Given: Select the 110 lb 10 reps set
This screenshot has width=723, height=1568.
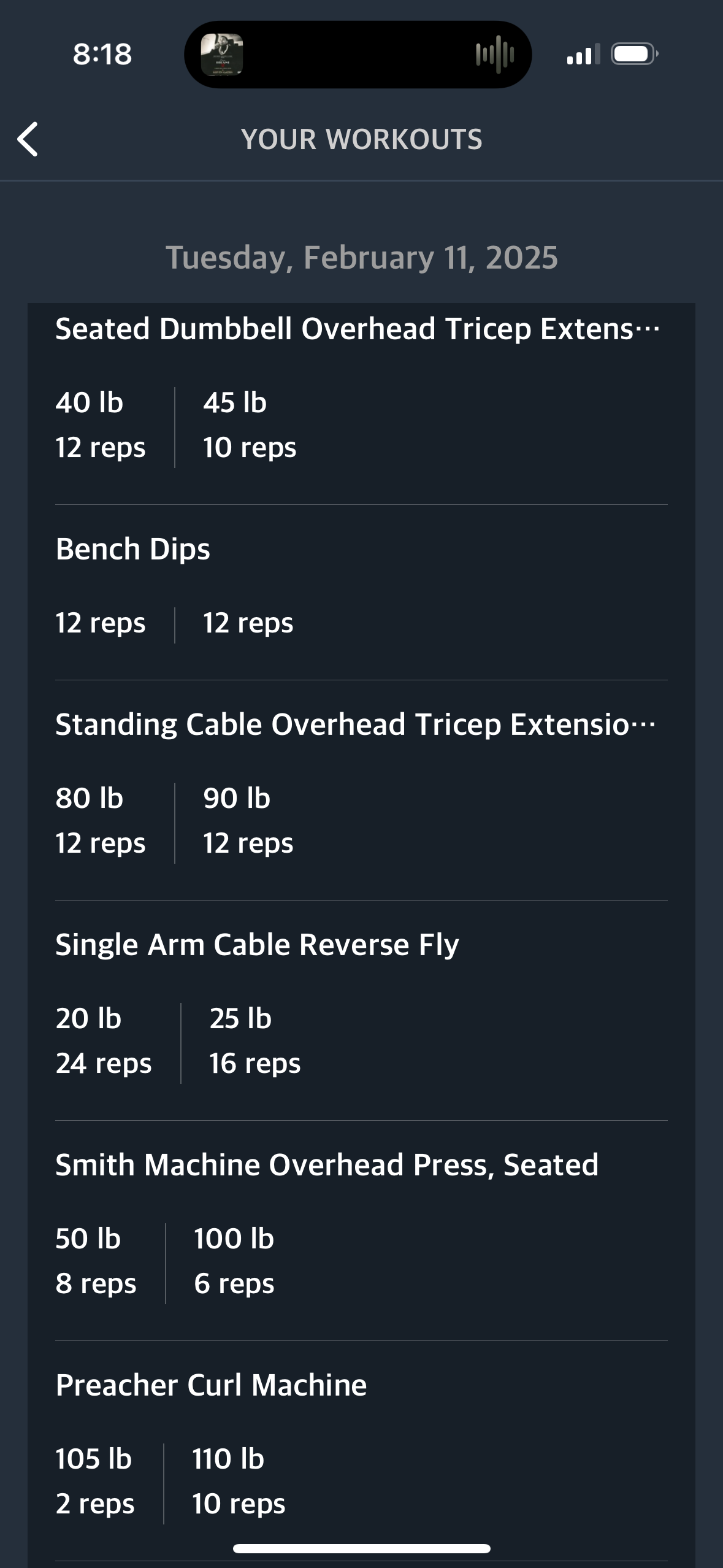Looking at the screenshot, I should click(x=239, y=1482).
